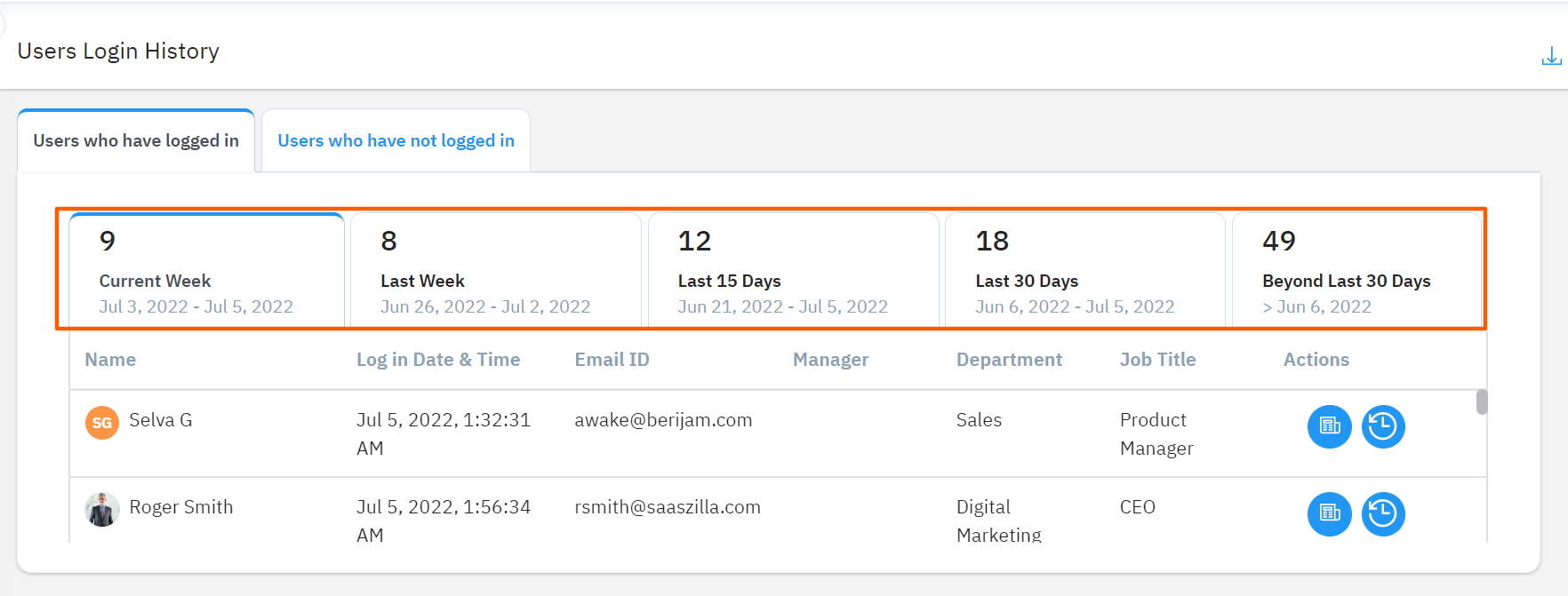Click Roger Smith's profile photo
Image resolution: width=1568 pixels, height=596 pixels.
coord(102,510)
